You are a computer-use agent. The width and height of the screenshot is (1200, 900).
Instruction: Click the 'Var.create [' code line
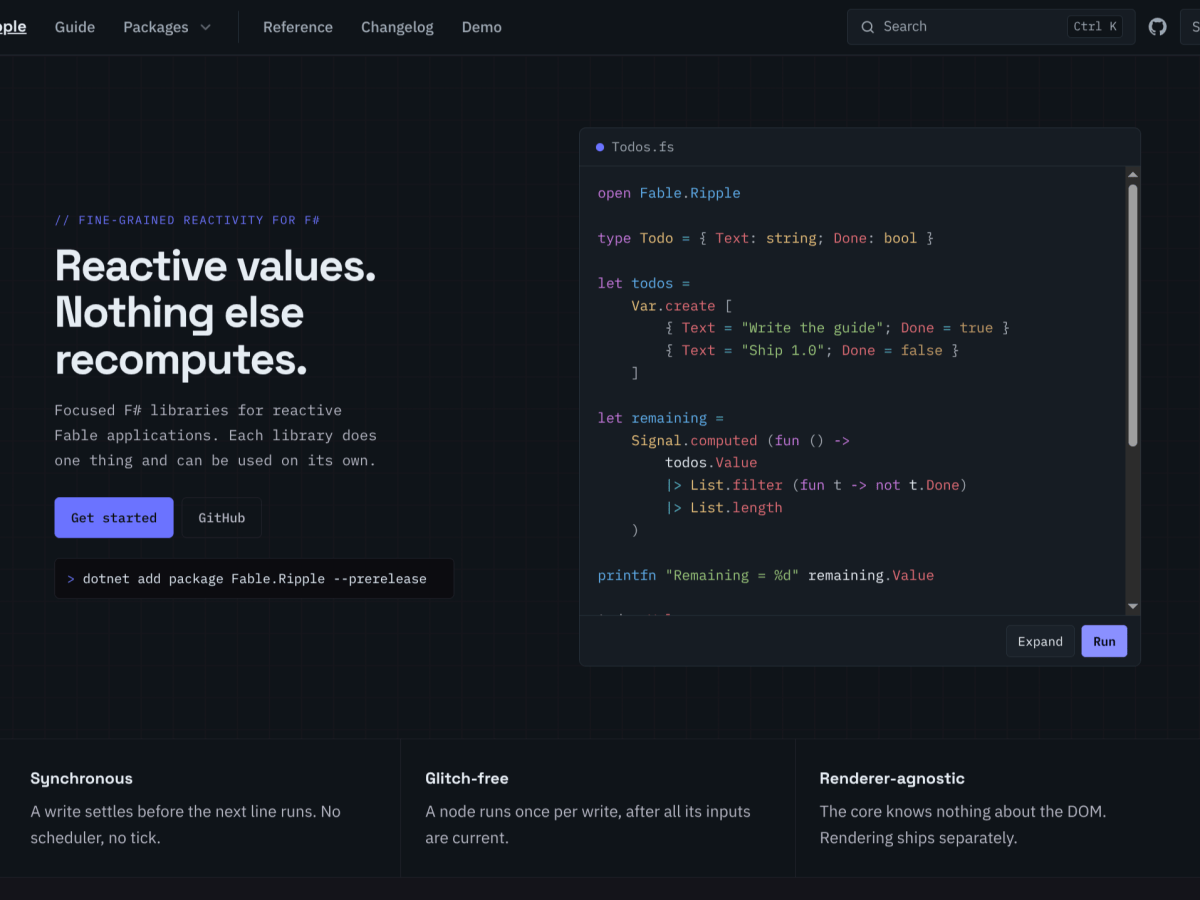coord(682,306)
